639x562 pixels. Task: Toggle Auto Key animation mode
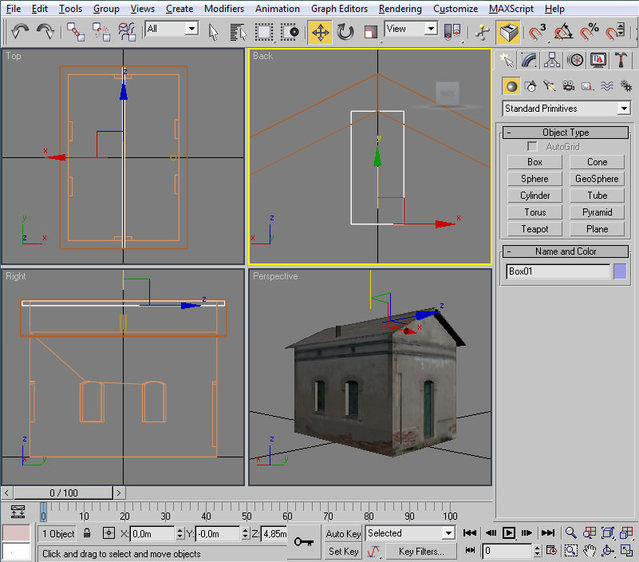point(343,534)
